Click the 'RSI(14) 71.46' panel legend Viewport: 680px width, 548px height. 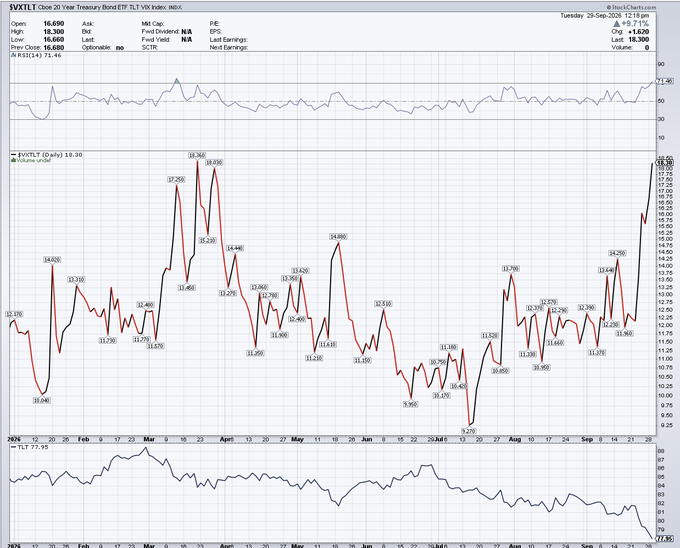coord(39,55)
